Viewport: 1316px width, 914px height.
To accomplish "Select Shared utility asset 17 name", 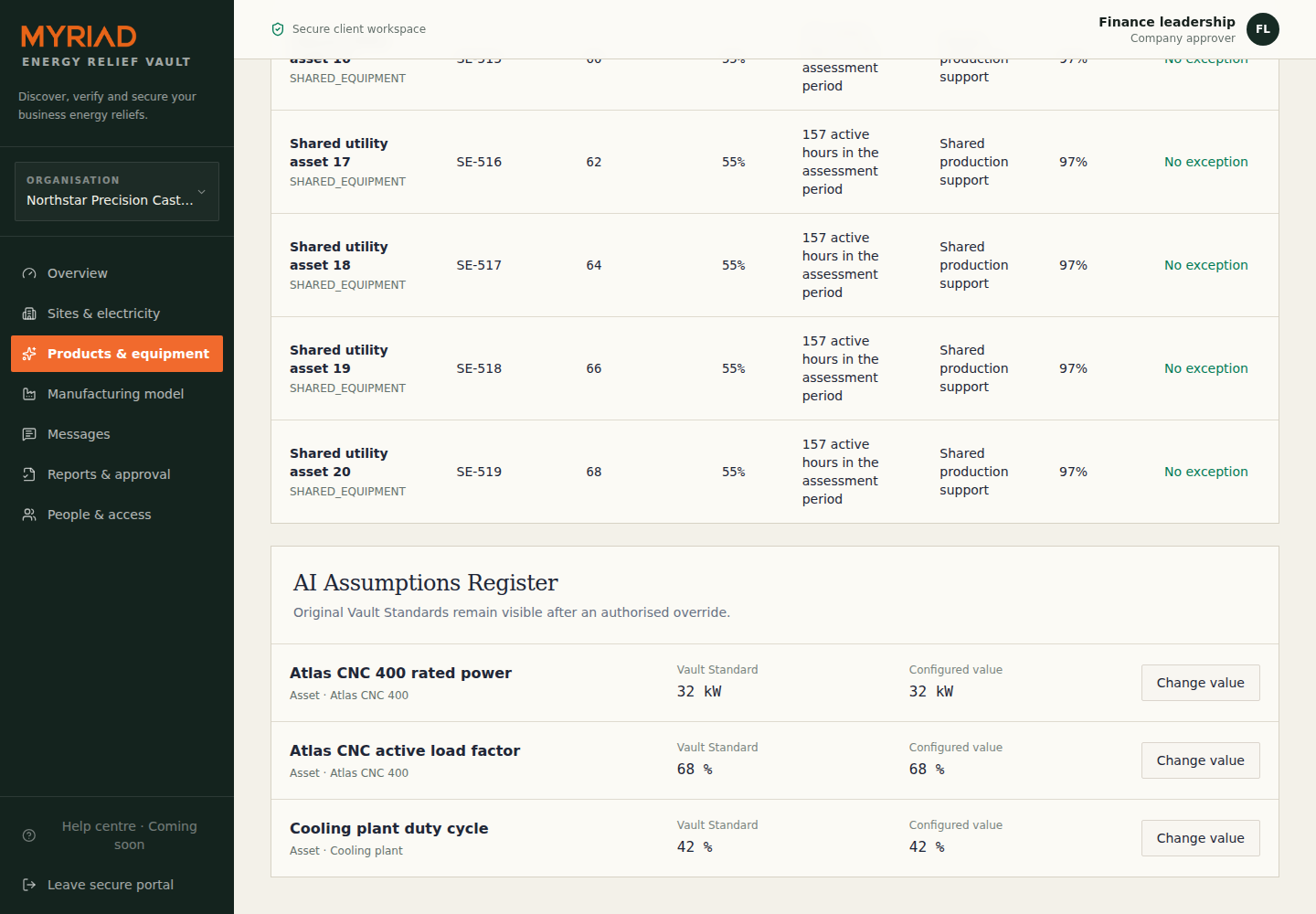I will (339, 153).
